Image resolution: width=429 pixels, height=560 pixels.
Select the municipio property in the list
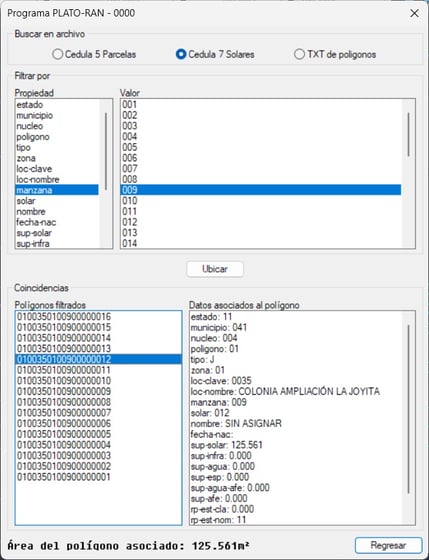[57, 115]
